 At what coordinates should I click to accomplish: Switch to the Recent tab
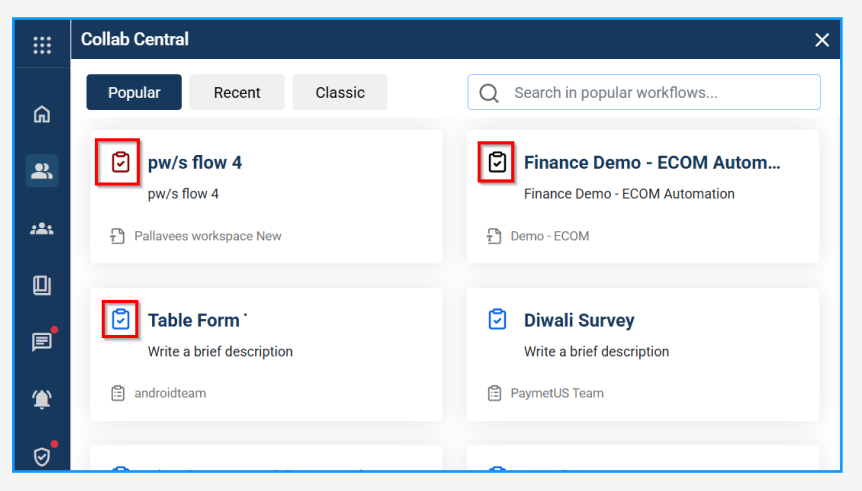(x=237, y=93)
